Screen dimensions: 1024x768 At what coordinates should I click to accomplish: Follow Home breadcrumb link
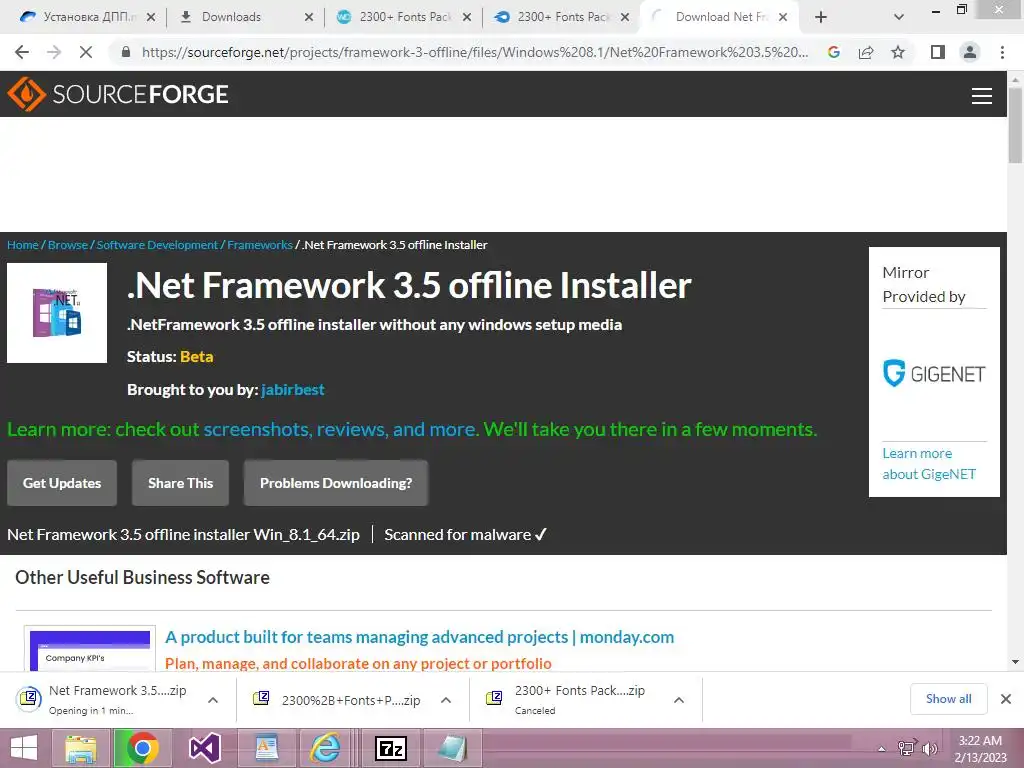(23, 245)
